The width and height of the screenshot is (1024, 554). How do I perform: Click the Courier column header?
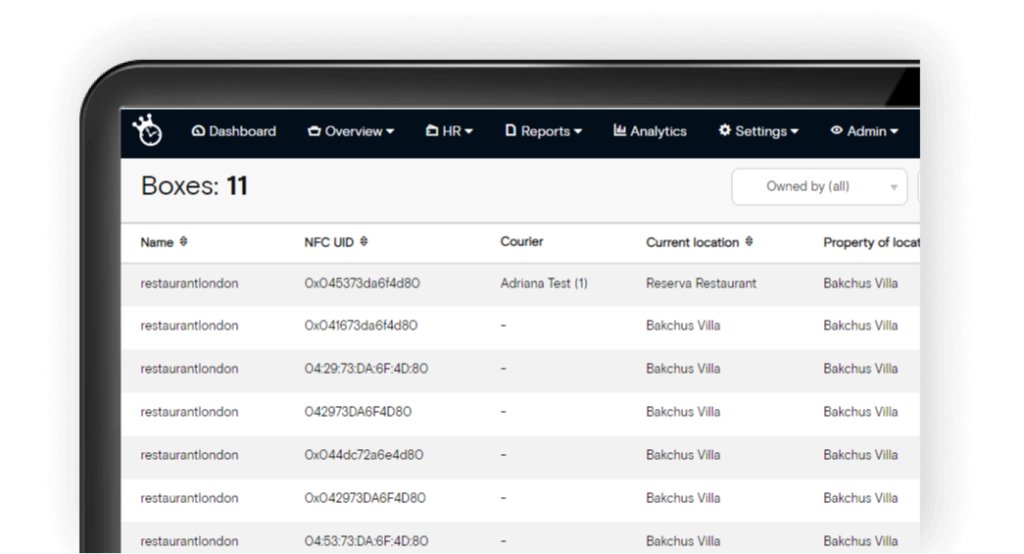(x=521, y=242)
